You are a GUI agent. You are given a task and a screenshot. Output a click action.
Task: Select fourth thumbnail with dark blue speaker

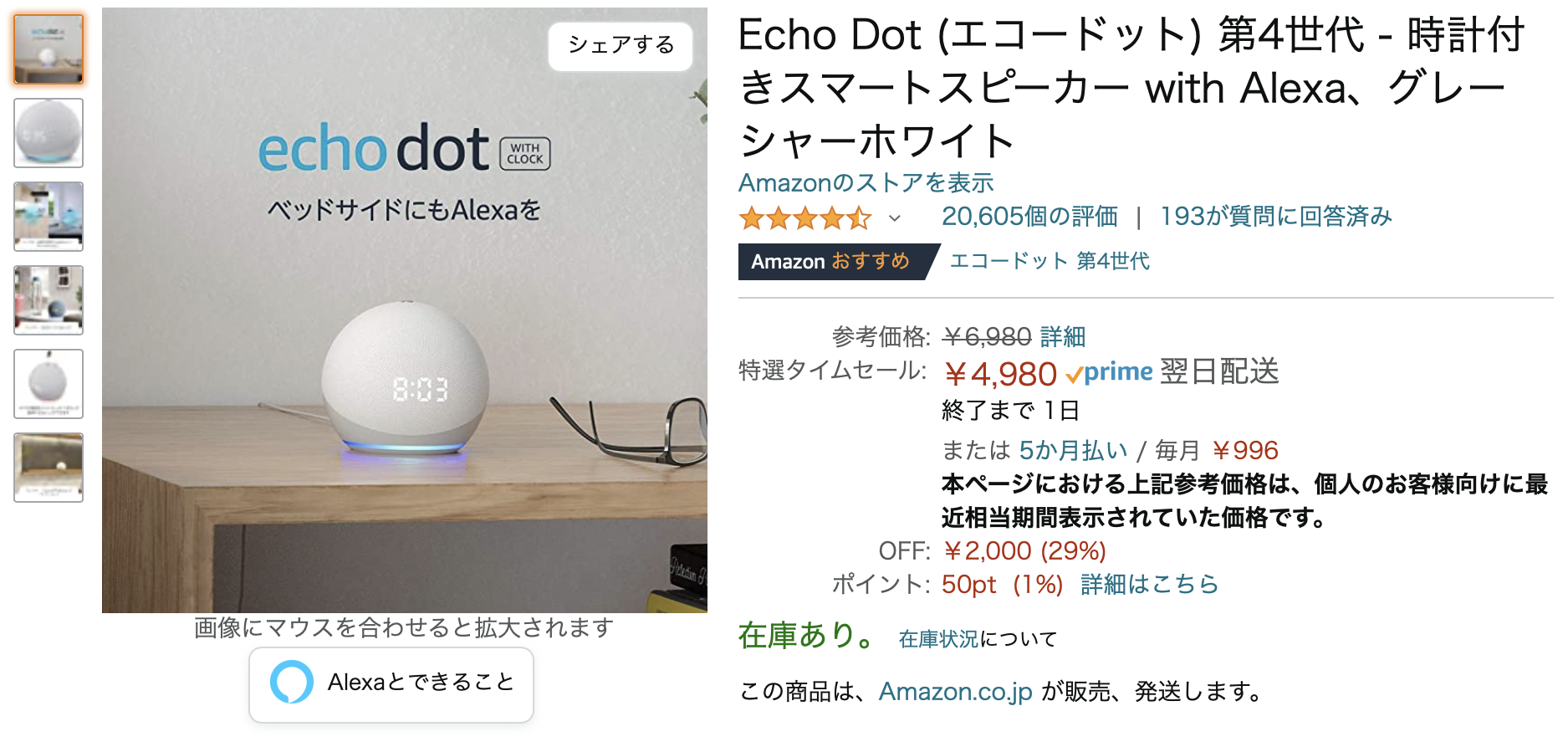pyautogui.click(x=49, y=300)
